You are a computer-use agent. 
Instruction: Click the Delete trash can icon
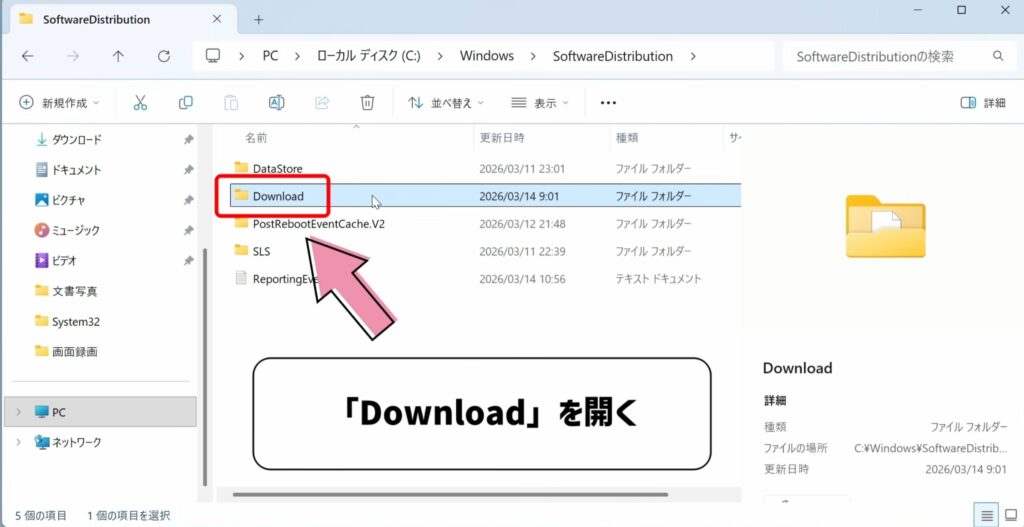click(368, 103)
